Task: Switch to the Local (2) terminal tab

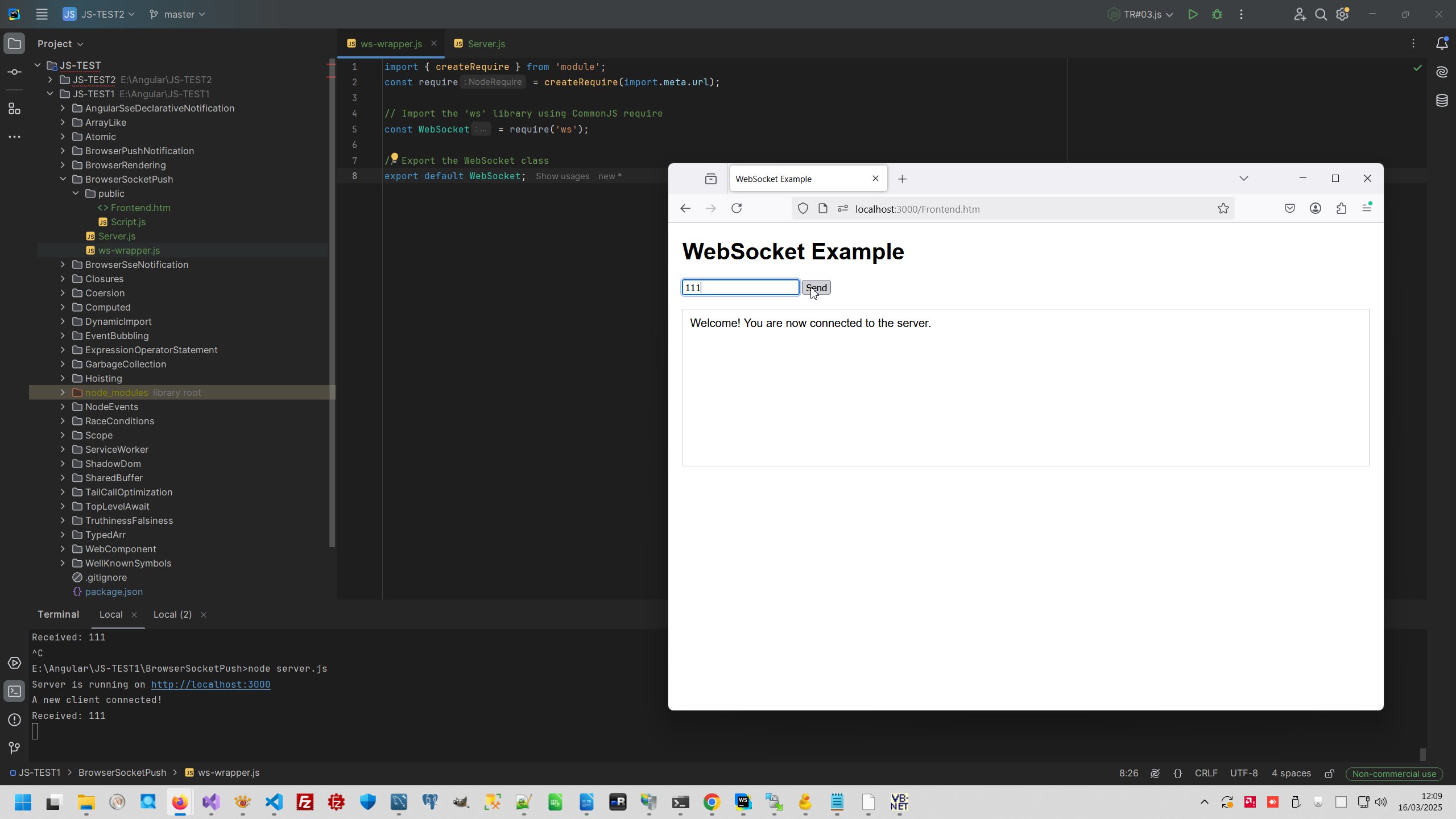Action: pyautogui.click(x=172, y=614)
